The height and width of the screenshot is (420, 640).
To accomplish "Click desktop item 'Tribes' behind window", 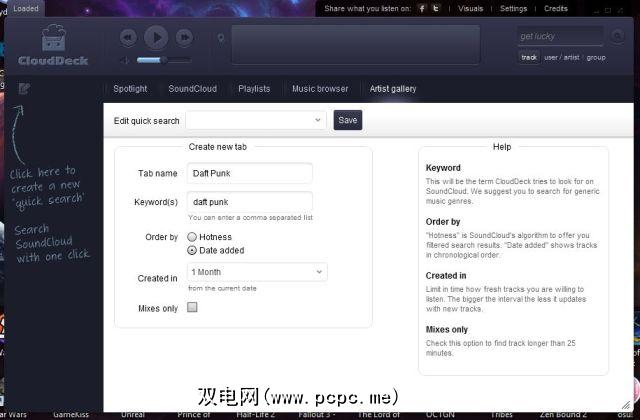I will pyautogui.click(x=502, y=415).
